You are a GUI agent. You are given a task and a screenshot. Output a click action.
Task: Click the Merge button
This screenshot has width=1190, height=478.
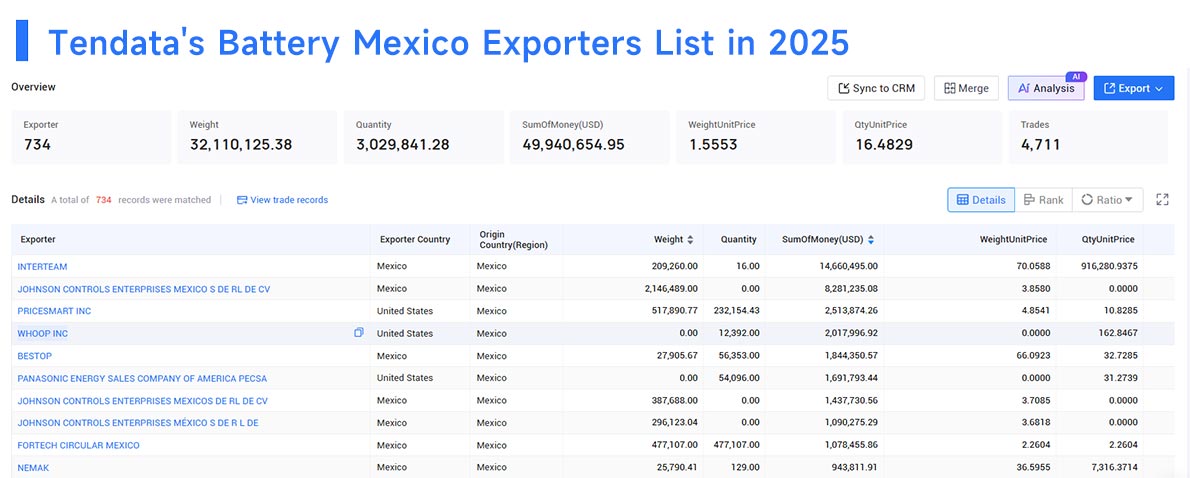(x=966, y=88)
